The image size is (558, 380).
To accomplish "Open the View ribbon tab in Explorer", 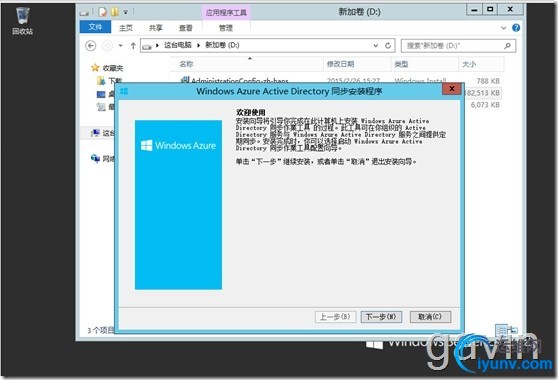I will click(185, 28).
